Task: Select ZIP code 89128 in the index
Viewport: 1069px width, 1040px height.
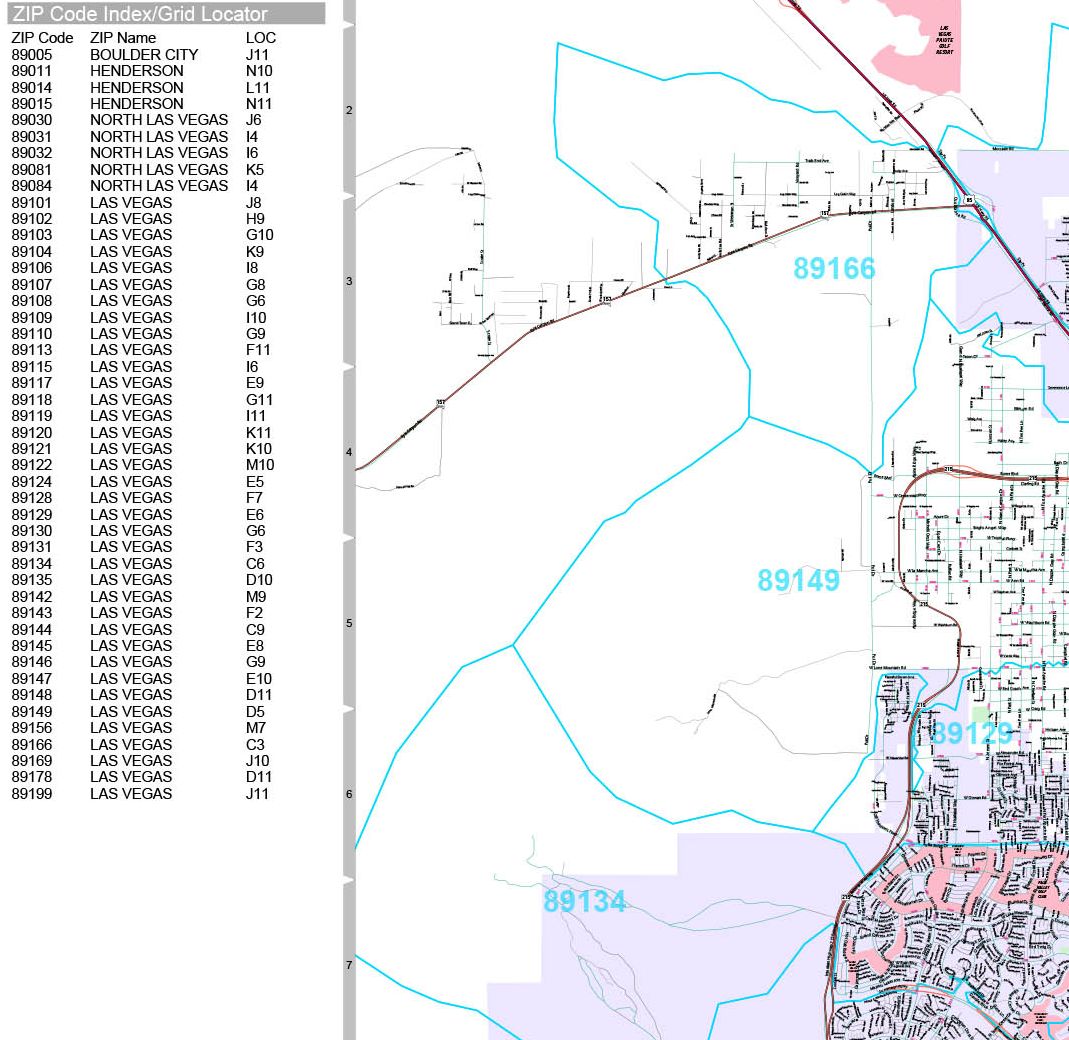Action: tap(32, 498)
